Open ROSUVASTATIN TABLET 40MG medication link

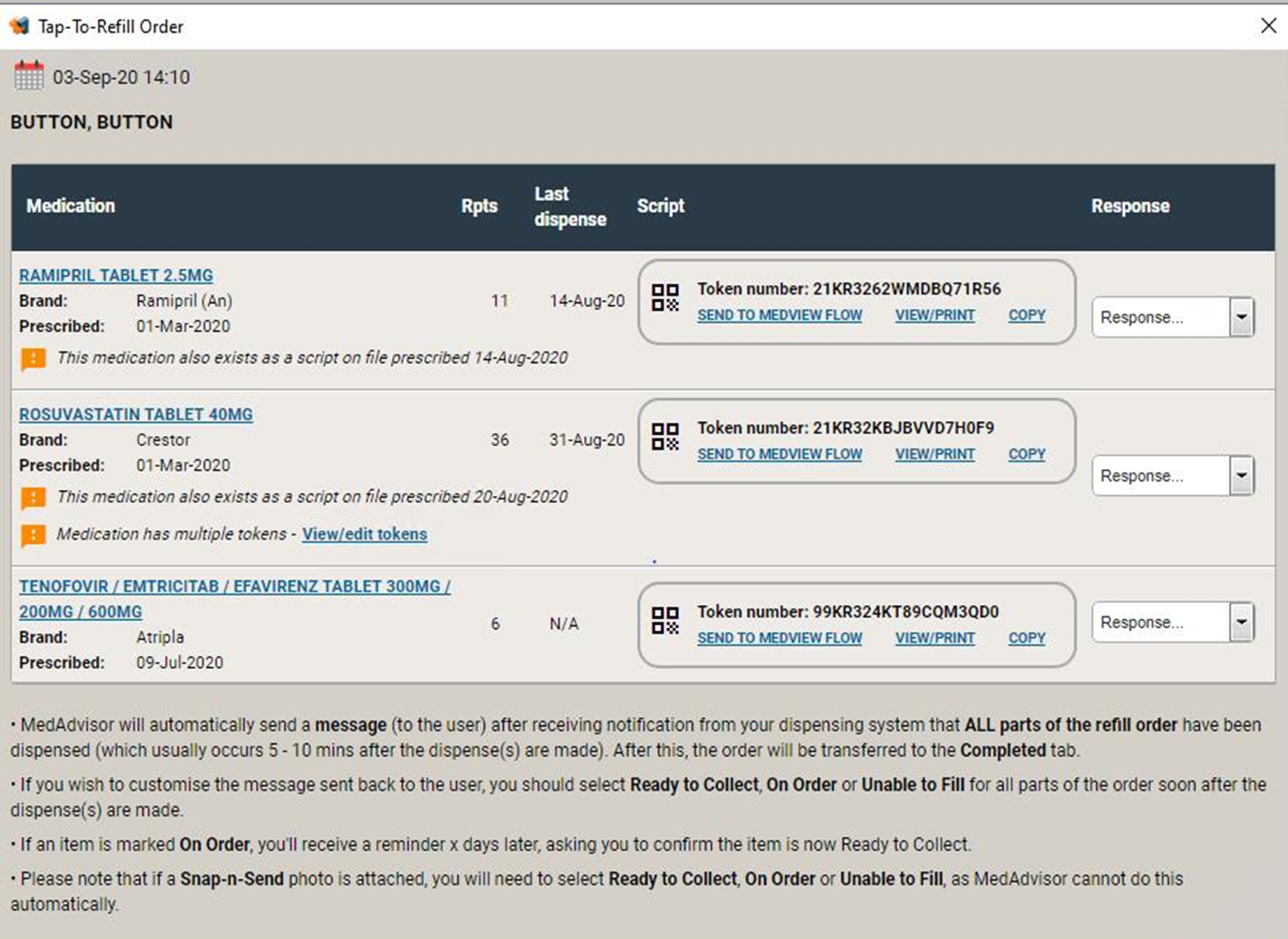(x=136, y=414)
